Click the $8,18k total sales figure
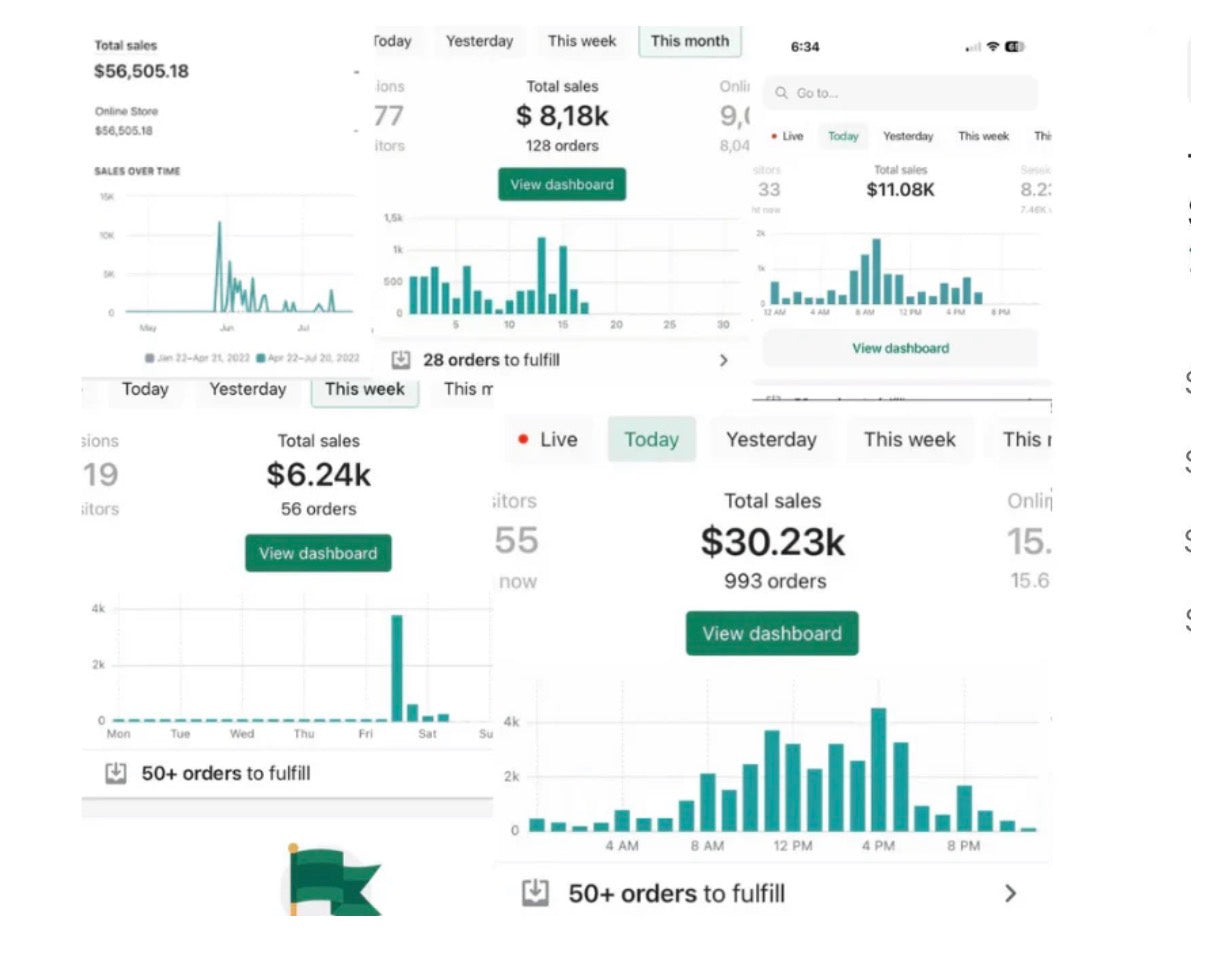Viewport: 1206px width, 975px height. point(562,116)
